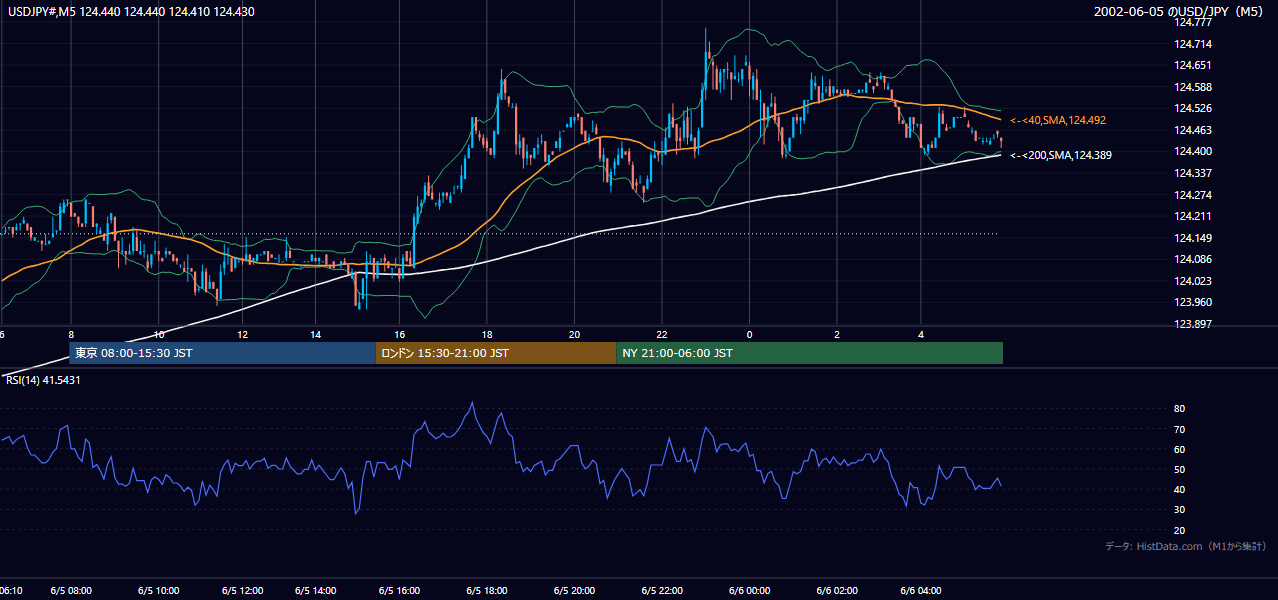Click the 6/5 14:00 time label
The image size is (1278, 600).
tap(315, 591)
